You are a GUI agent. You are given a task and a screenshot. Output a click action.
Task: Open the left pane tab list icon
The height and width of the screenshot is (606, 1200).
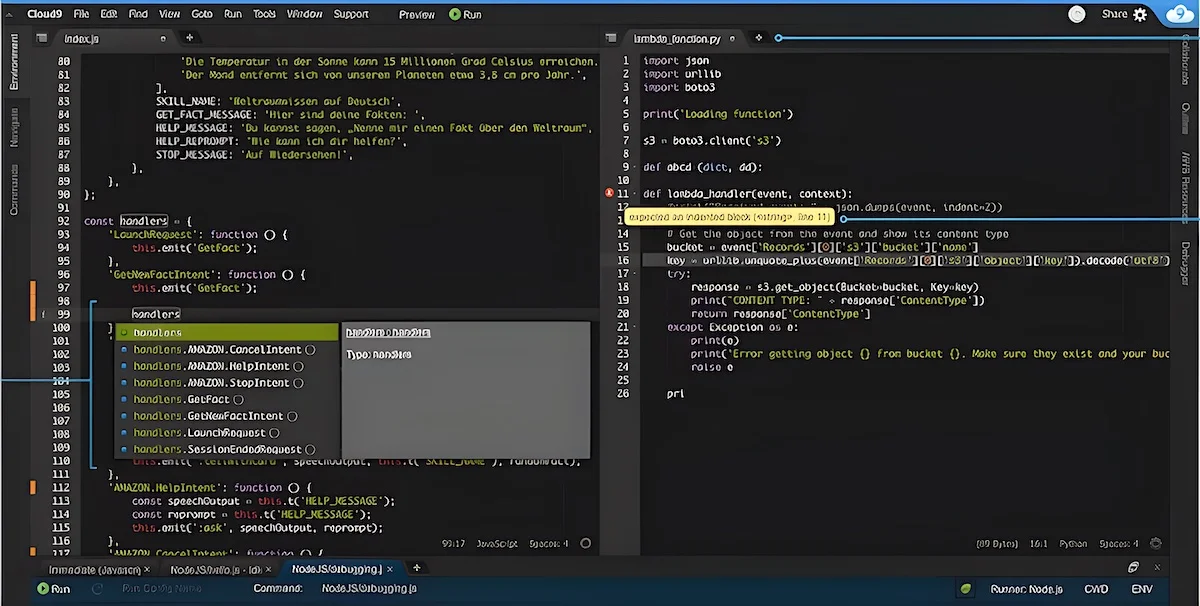(42, 38)
